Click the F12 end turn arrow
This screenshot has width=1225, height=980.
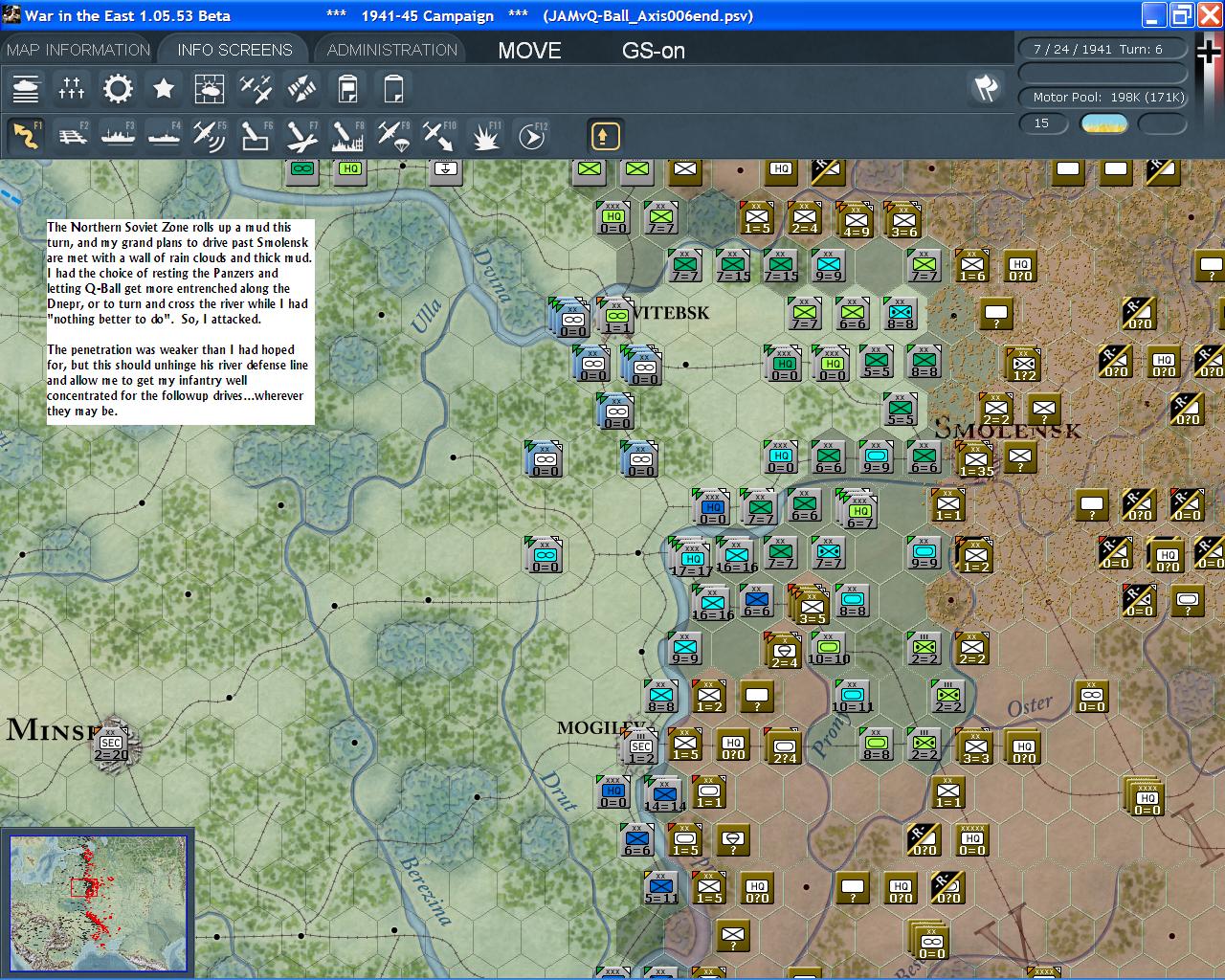click(531, 136)
